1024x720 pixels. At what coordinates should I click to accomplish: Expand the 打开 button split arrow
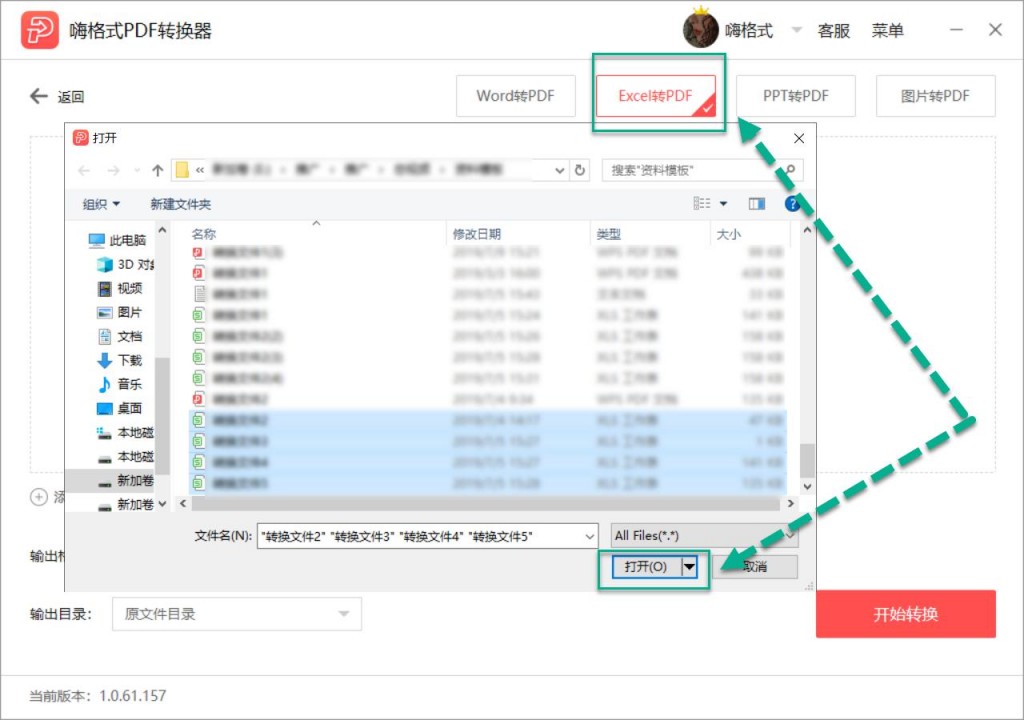(690, 566)
